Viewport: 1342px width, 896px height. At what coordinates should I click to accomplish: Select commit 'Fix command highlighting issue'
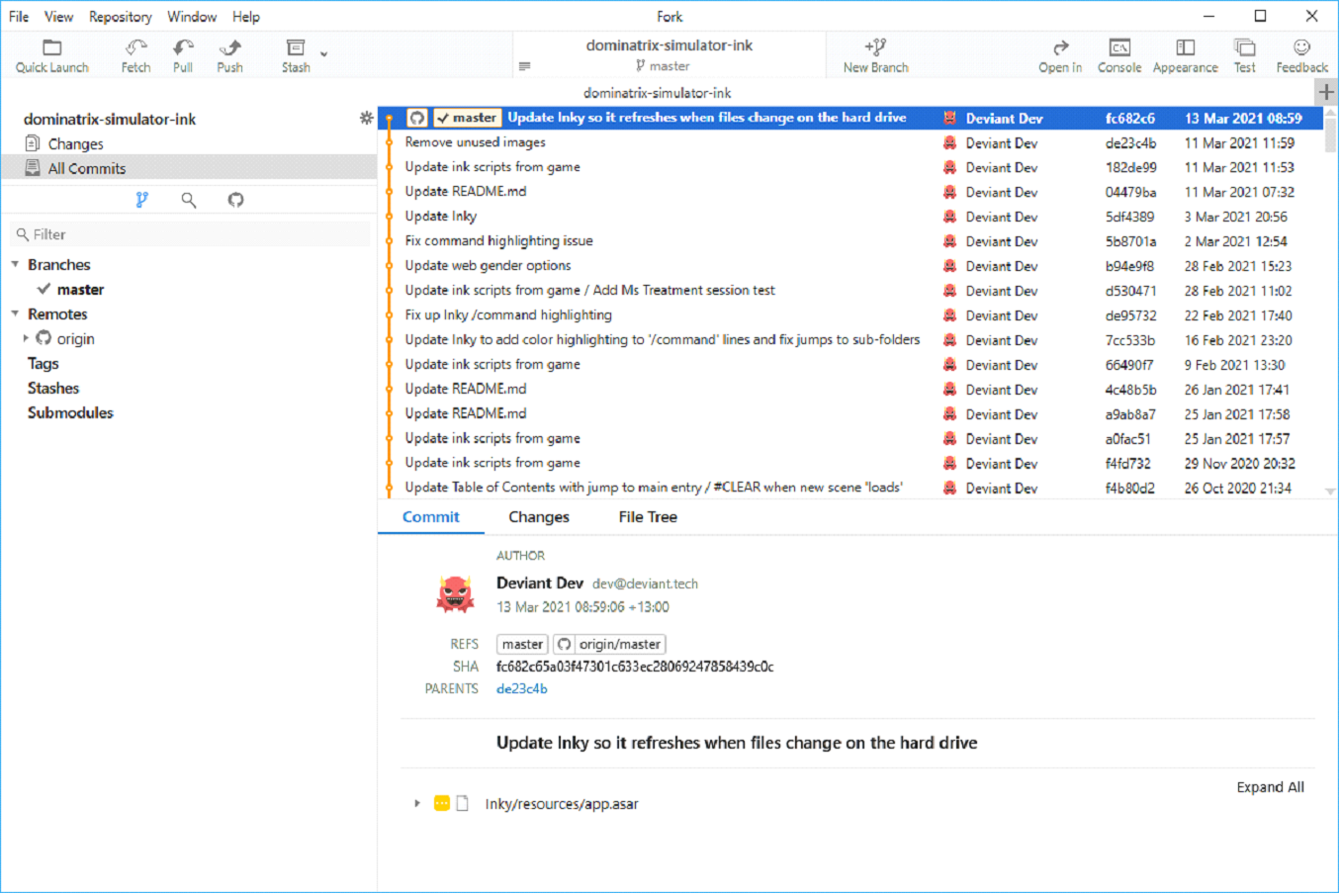[850, 241]
